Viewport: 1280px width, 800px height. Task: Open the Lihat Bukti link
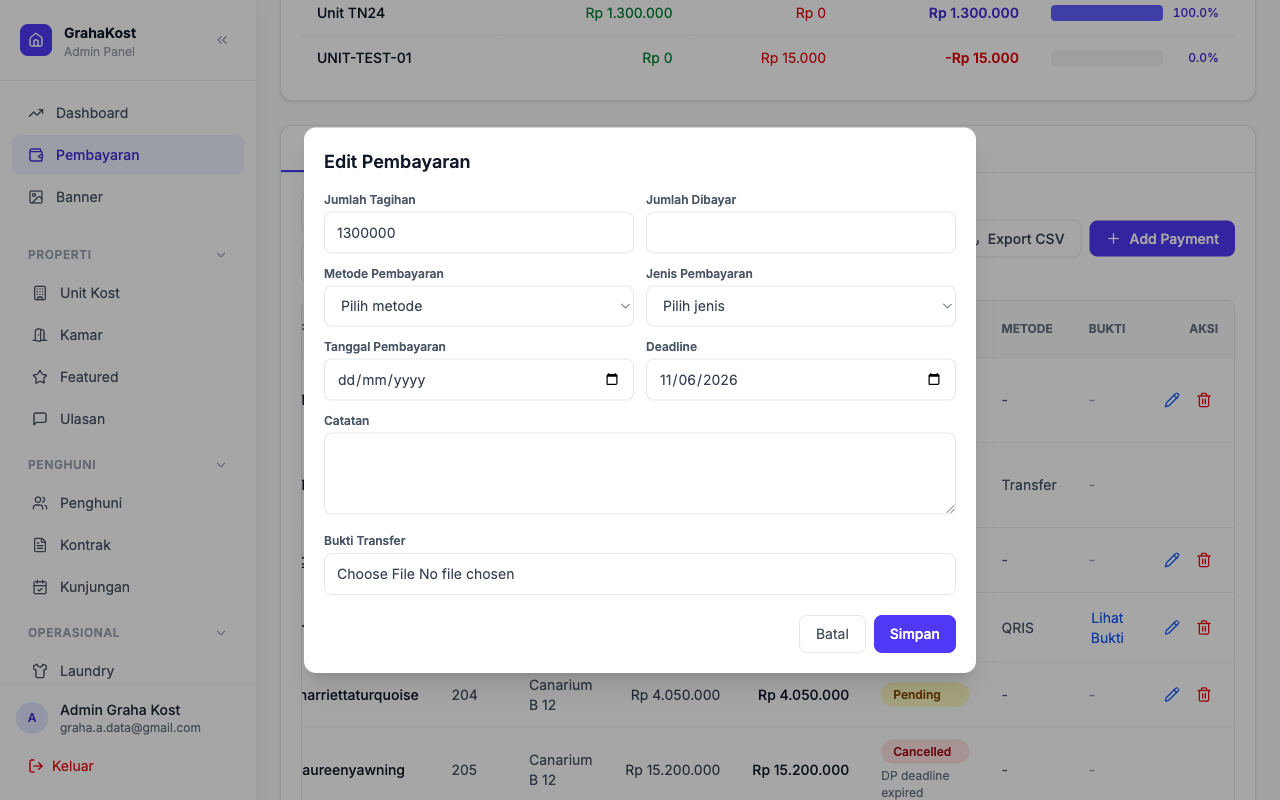pyautogui.click(x=1107, y=628)
